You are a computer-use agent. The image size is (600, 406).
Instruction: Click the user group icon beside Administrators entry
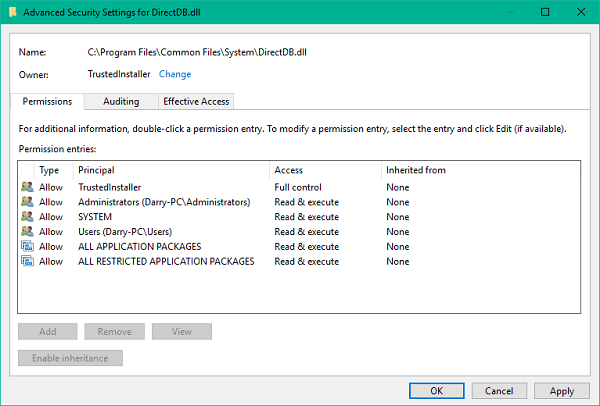click(27, 202)
